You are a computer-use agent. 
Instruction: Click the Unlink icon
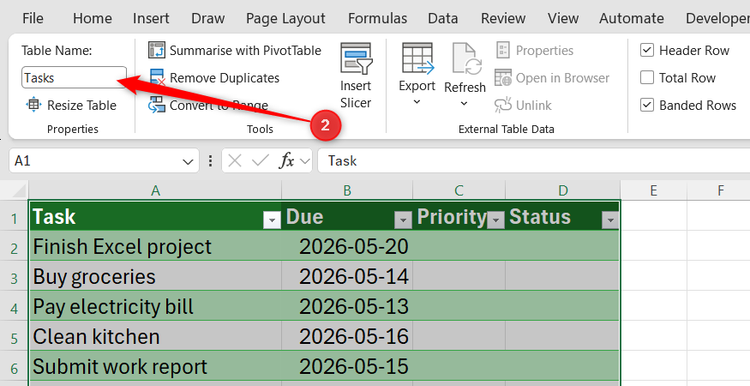pyautogui.click(x=503, y=105)
